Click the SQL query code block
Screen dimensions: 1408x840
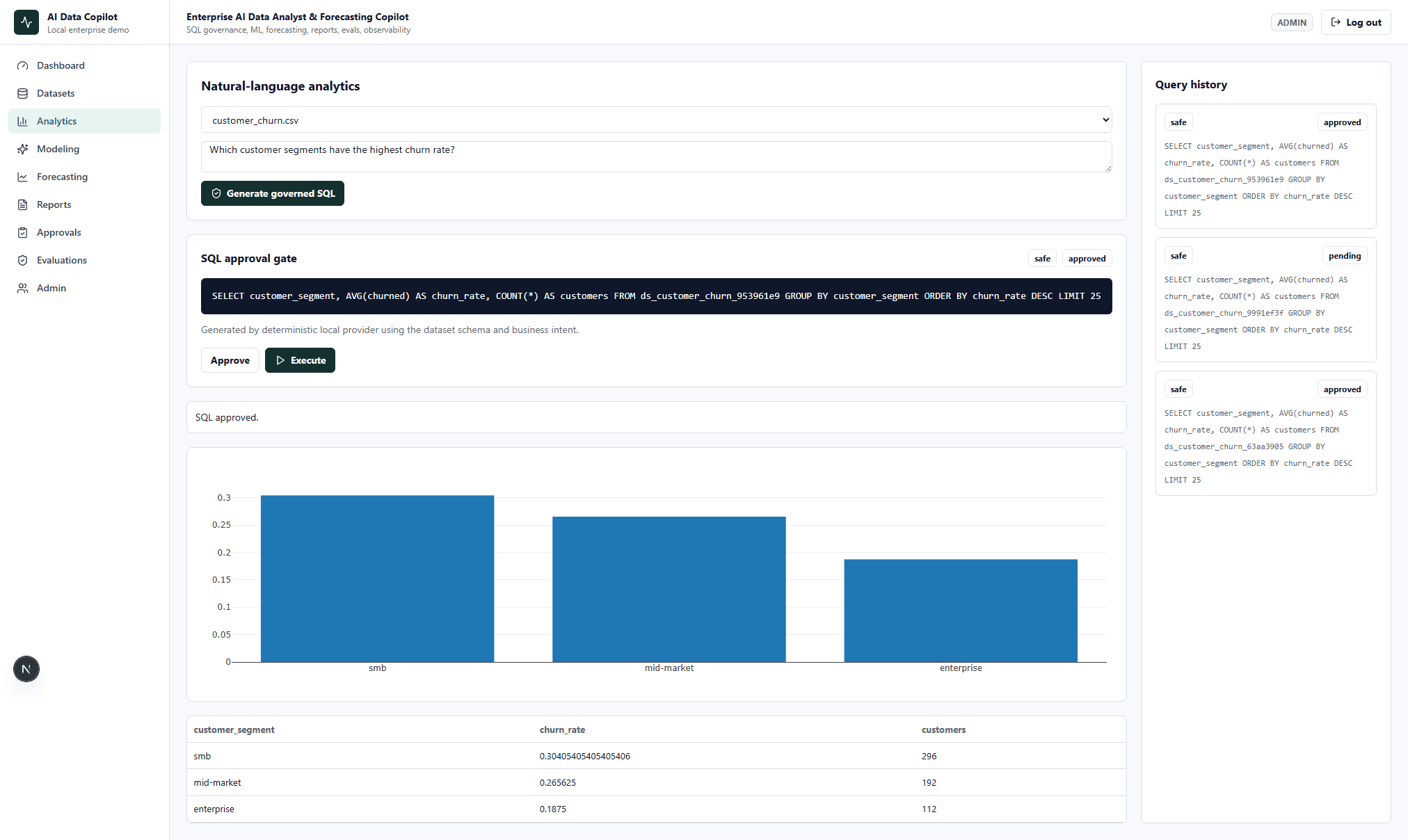[656, 296]
